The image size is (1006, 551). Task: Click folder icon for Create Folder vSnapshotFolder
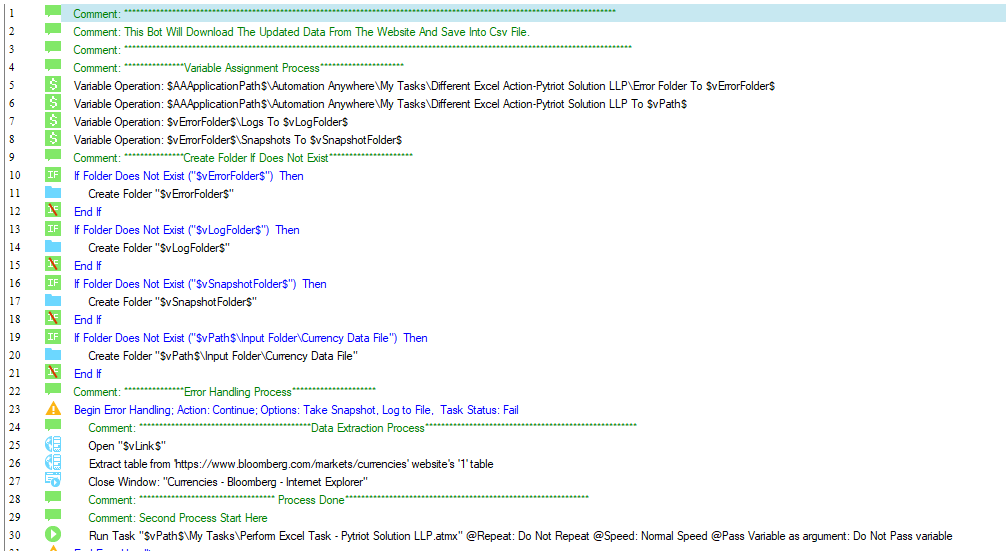coord(53,300)
